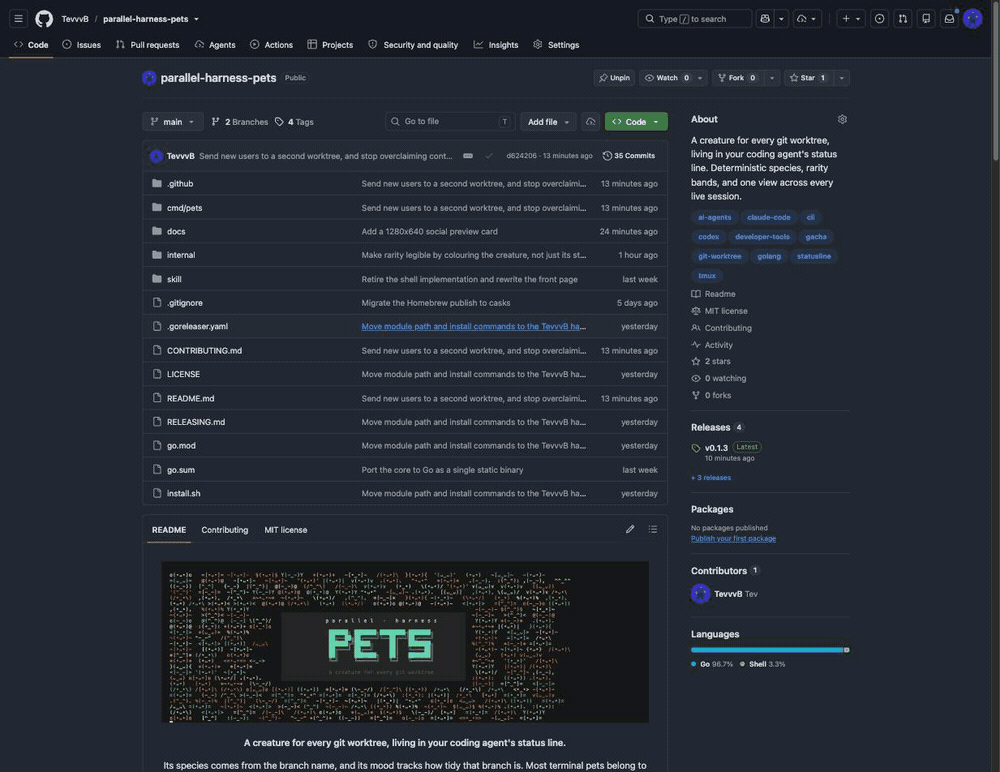
Task: View 2 Branches link
Action: coord(240,121)
